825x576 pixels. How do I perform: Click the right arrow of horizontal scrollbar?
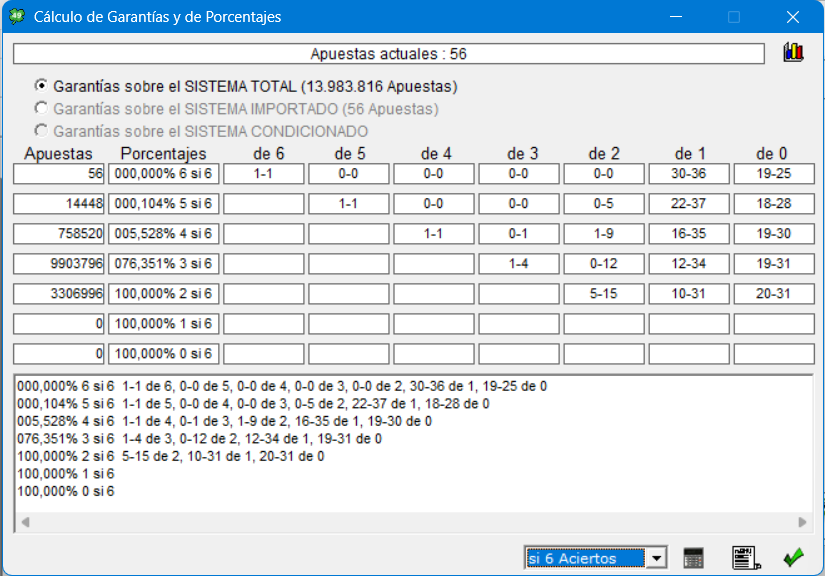pyautogui.click(x=802, y=522)
